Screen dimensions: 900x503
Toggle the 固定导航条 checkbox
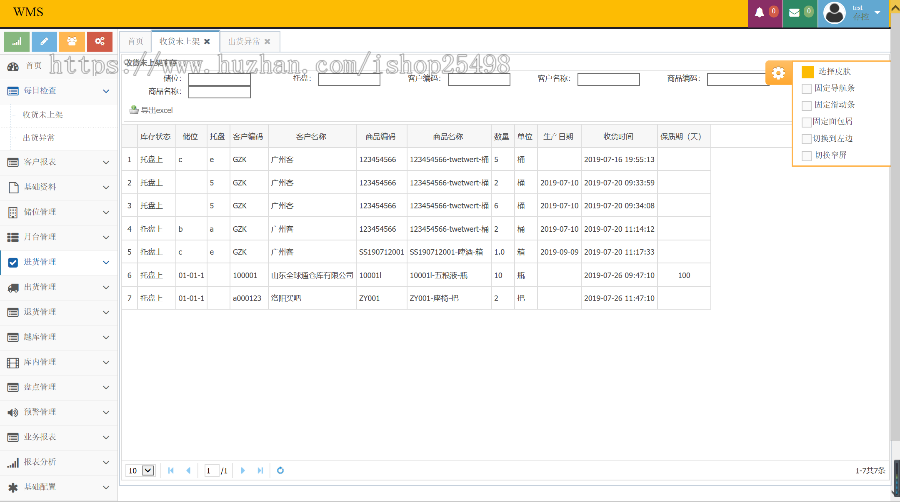click(x=807, y=88)
